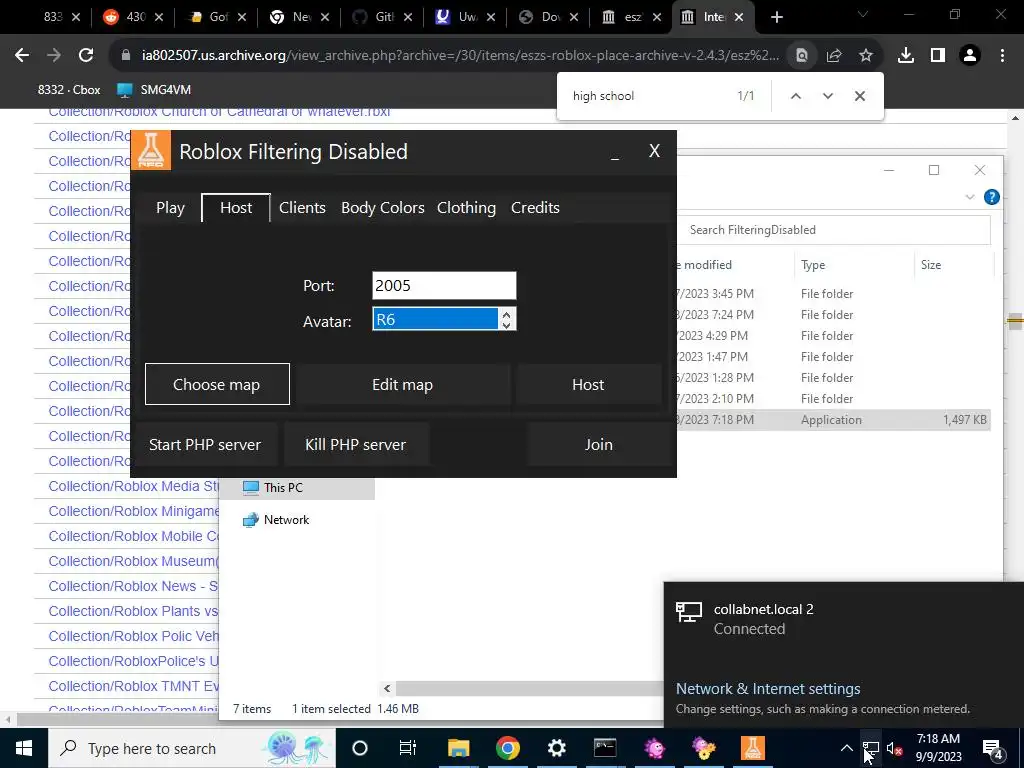
Task: Click Start PHP server
Action: [204, 445]
